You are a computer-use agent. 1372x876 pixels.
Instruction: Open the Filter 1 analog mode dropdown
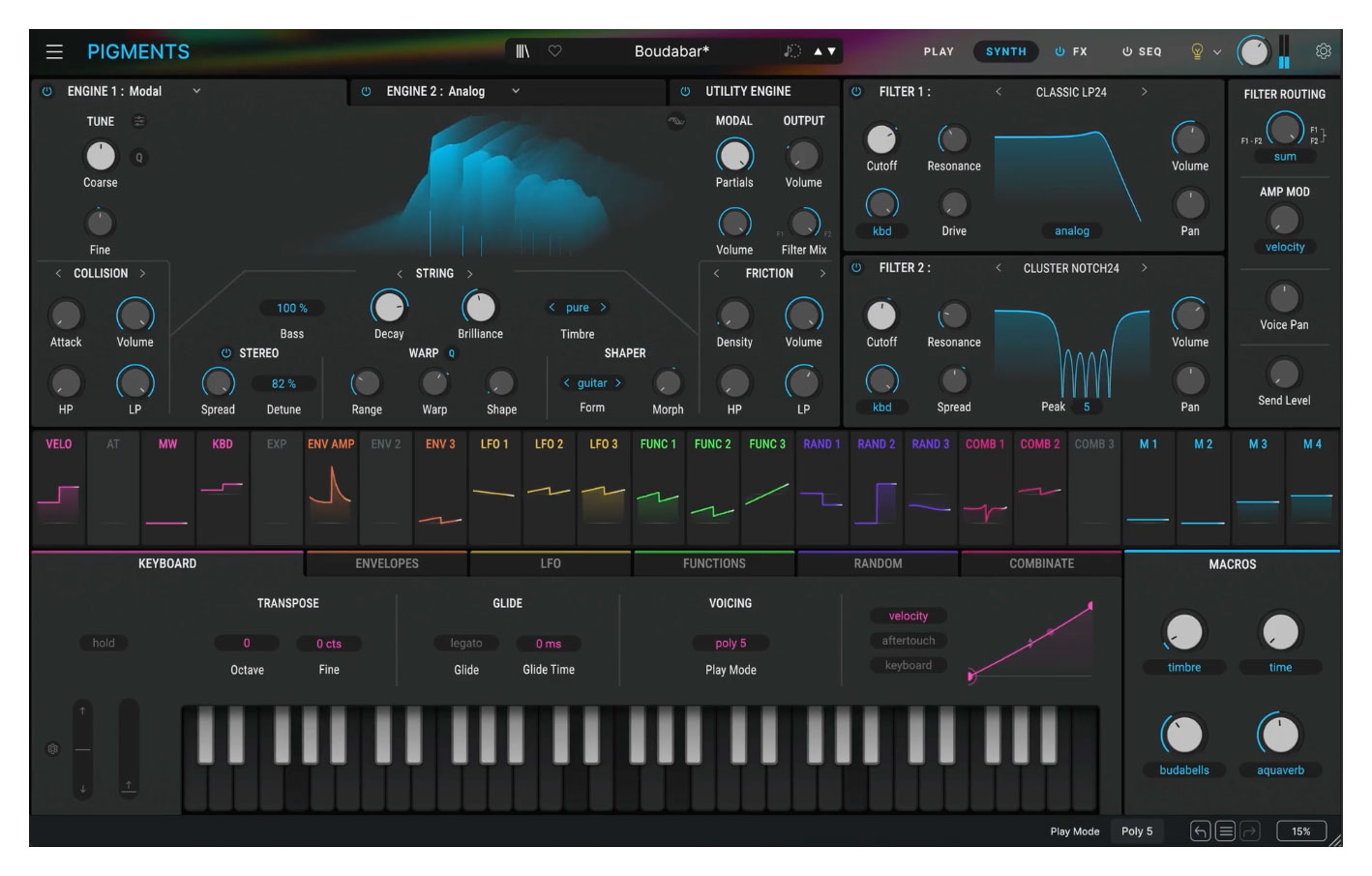click(x=1072, y=230)
